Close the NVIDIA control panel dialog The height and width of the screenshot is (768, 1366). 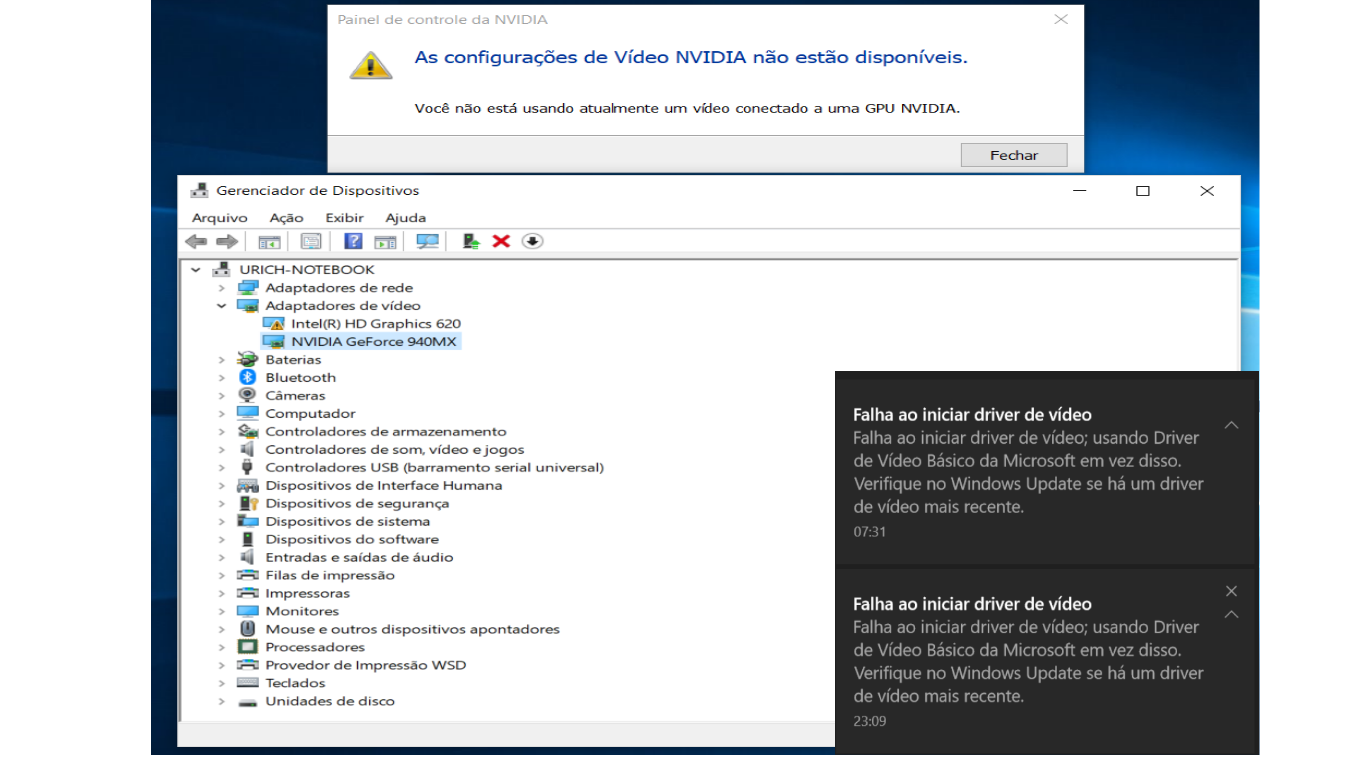pos(1061,19)
